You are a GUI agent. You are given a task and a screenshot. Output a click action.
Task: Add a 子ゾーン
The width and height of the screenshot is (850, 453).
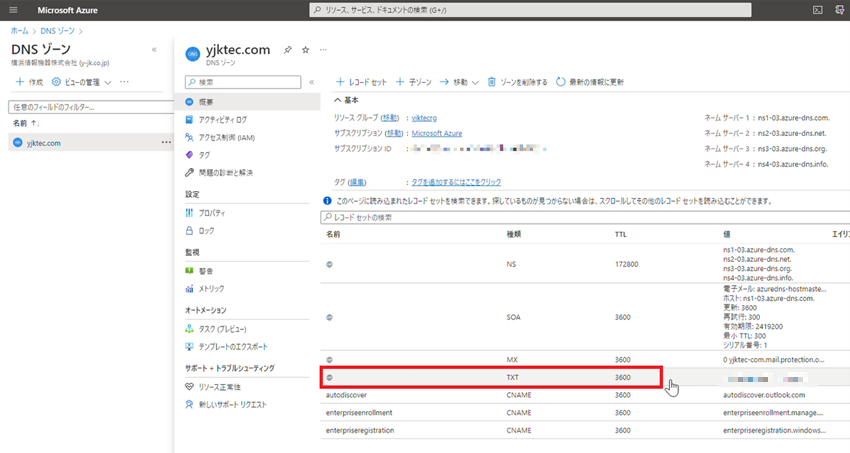414,82
